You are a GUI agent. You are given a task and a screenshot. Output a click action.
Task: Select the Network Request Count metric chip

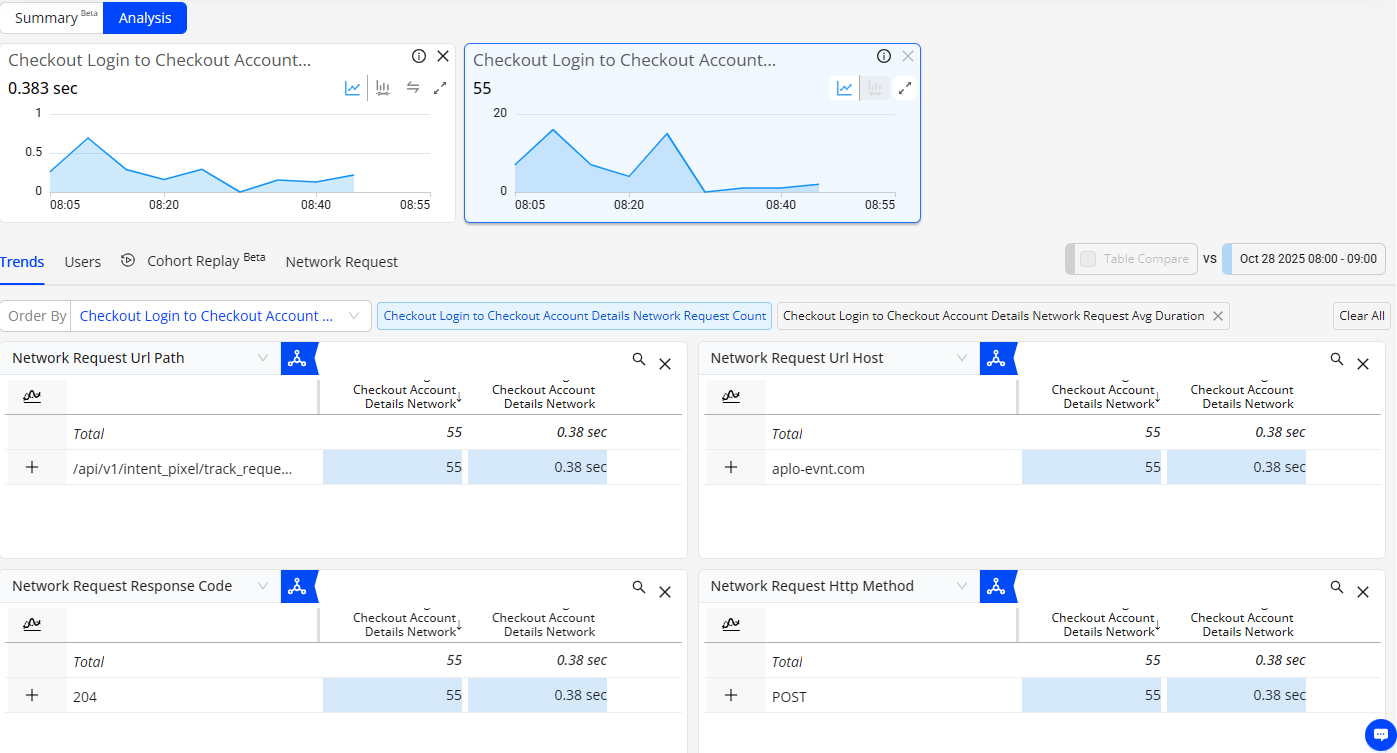574,316
